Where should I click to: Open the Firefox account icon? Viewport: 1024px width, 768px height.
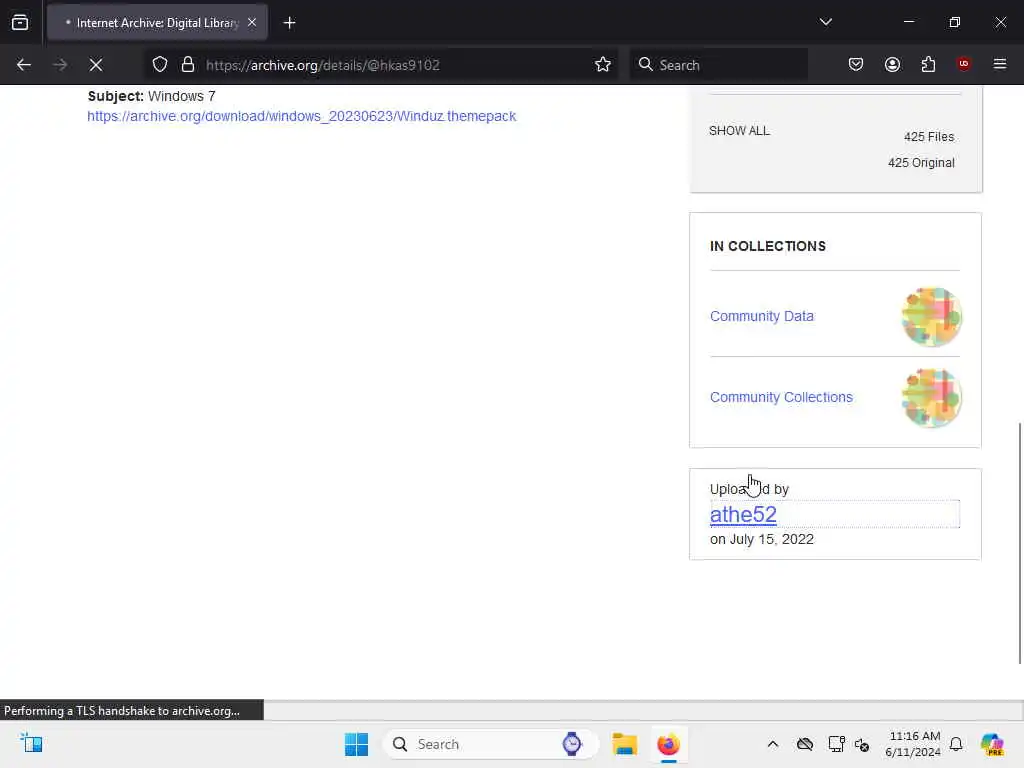[892, 65]
